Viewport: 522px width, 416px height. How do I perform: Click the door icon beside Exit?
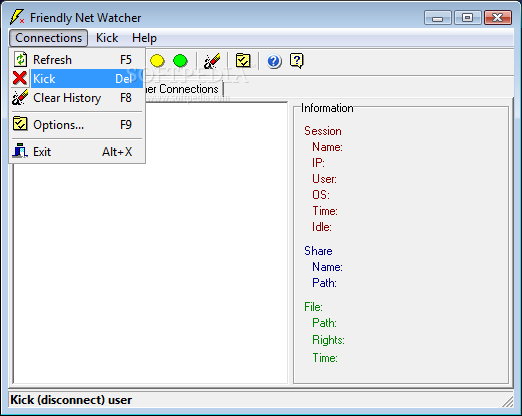[20, 151]
